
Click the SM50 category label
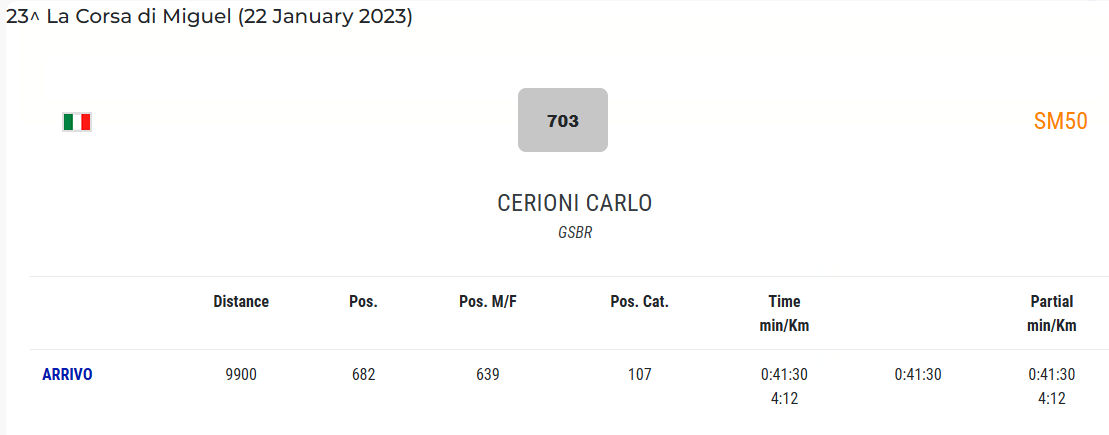tap(1060, 121)
